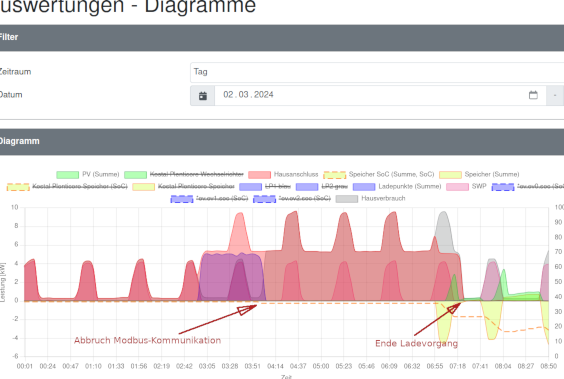Show the LP1 blau dataset in legend

[265, 186]
